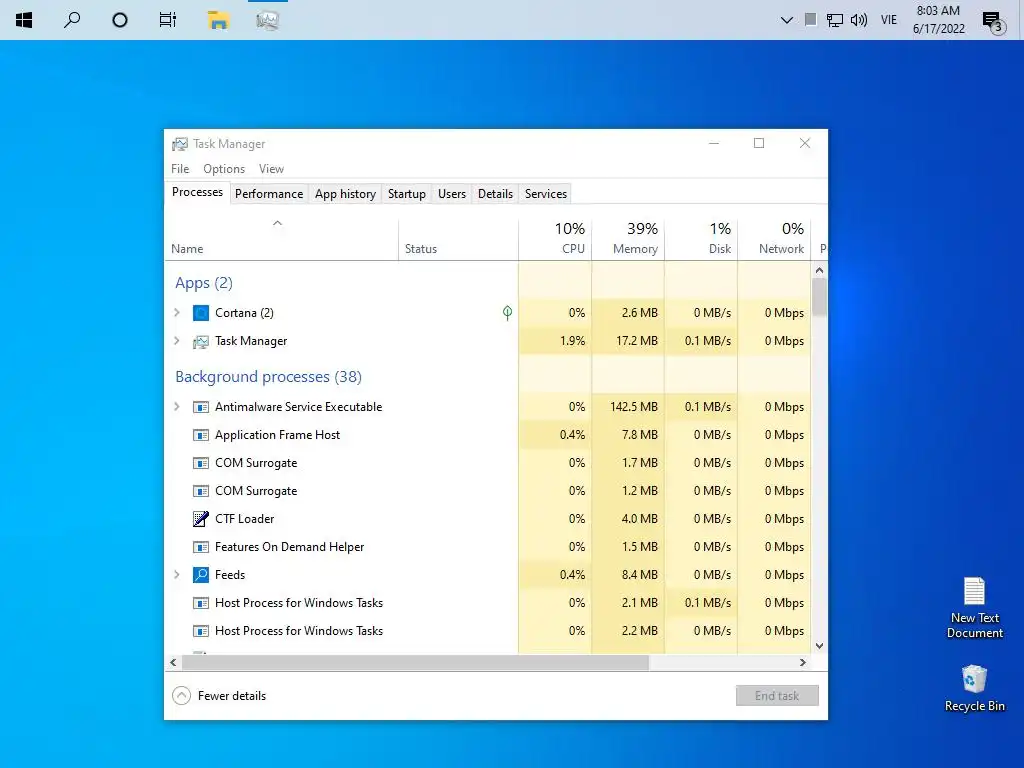Click the Task Manager title bar icon

180,144
